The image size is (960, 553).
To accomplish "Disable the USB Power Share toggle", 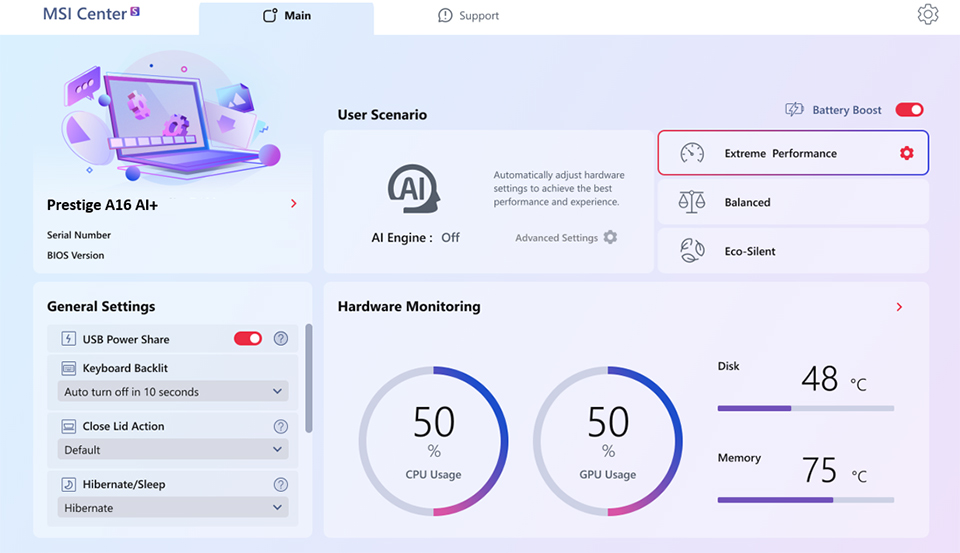I will coord(248,339).
